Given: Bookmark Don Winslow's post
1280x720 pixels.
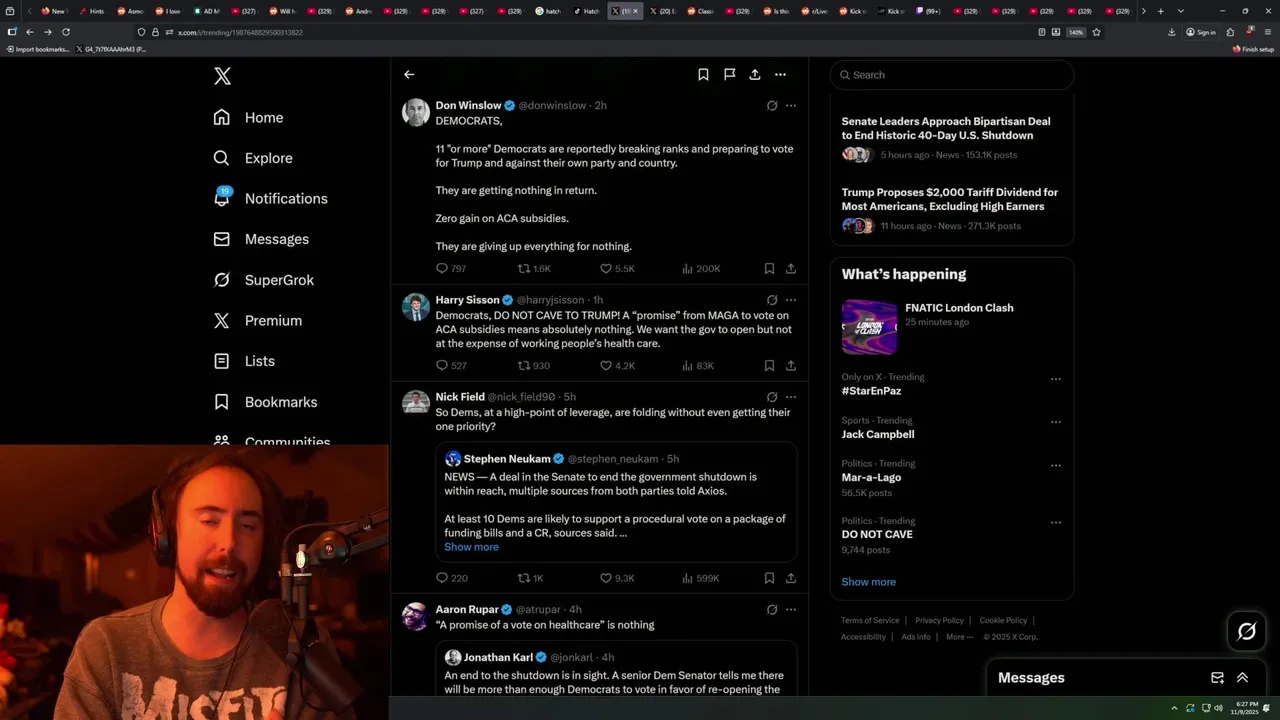Looking at the screenshot, I should [x=769, y=268].
